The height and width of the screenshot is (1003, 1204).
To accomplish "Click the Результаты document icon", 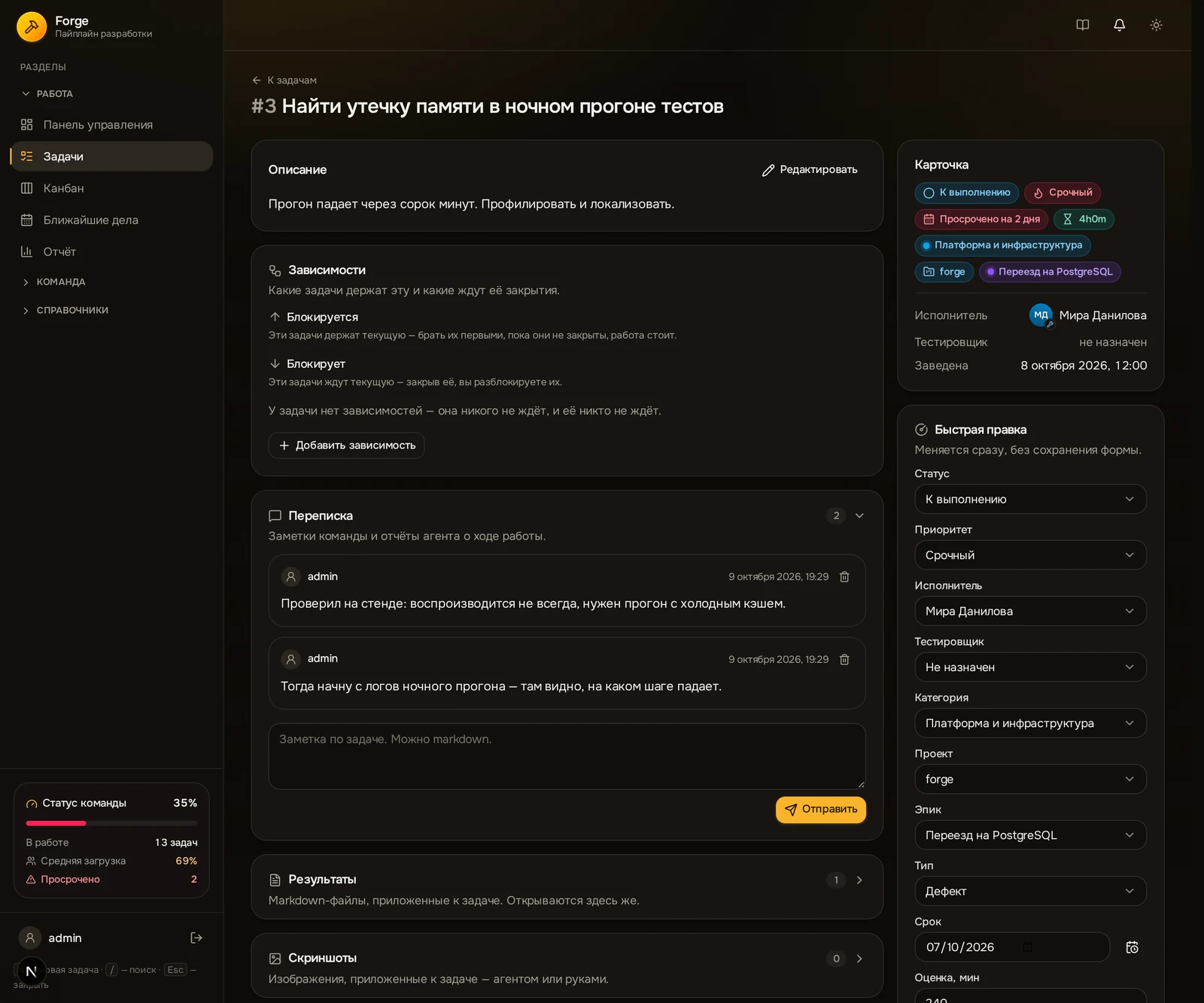I will click(275, 880).
